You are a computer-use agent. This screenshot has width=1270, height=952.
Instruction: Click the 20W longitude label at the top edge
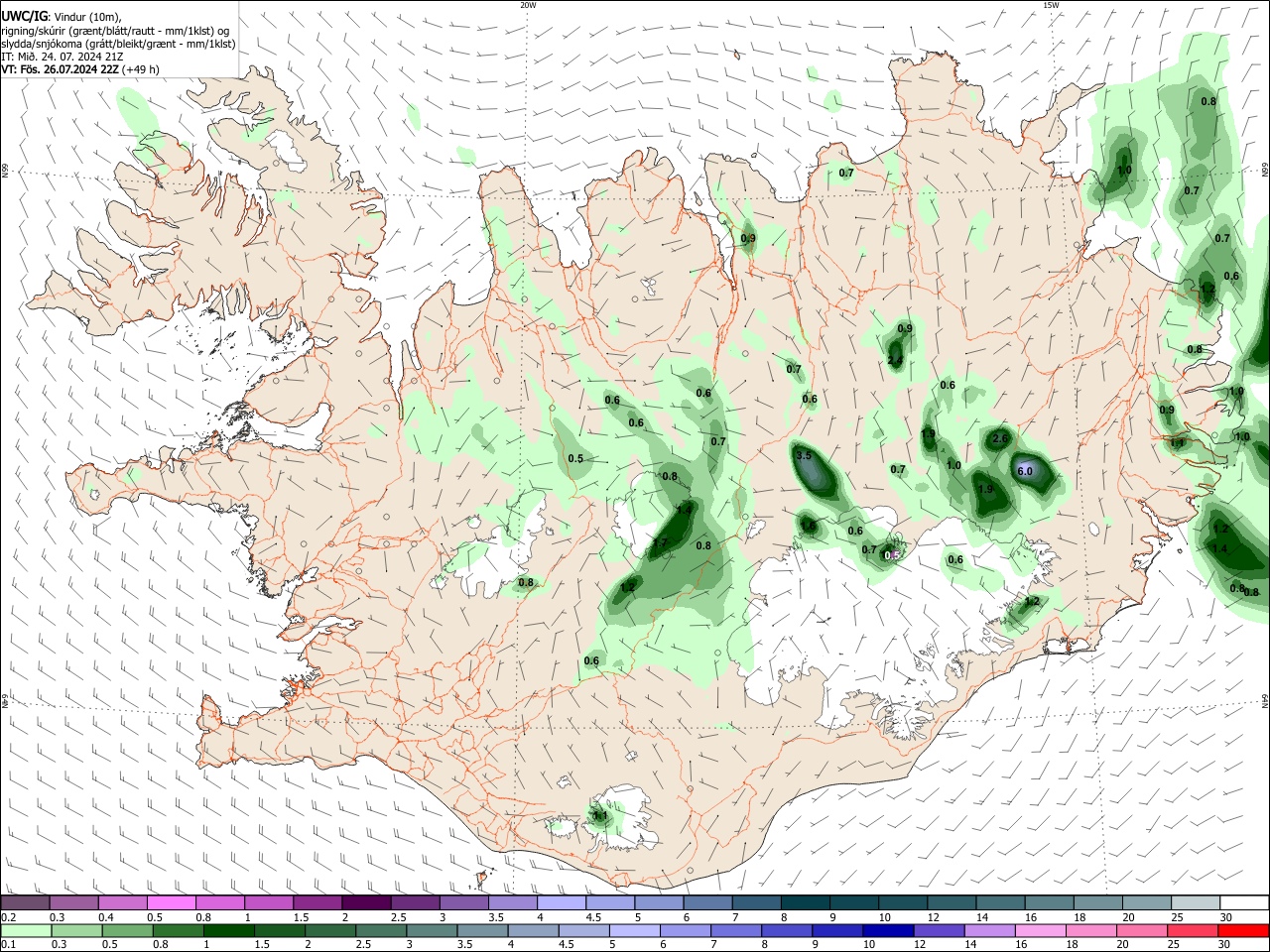coord(528,4)
